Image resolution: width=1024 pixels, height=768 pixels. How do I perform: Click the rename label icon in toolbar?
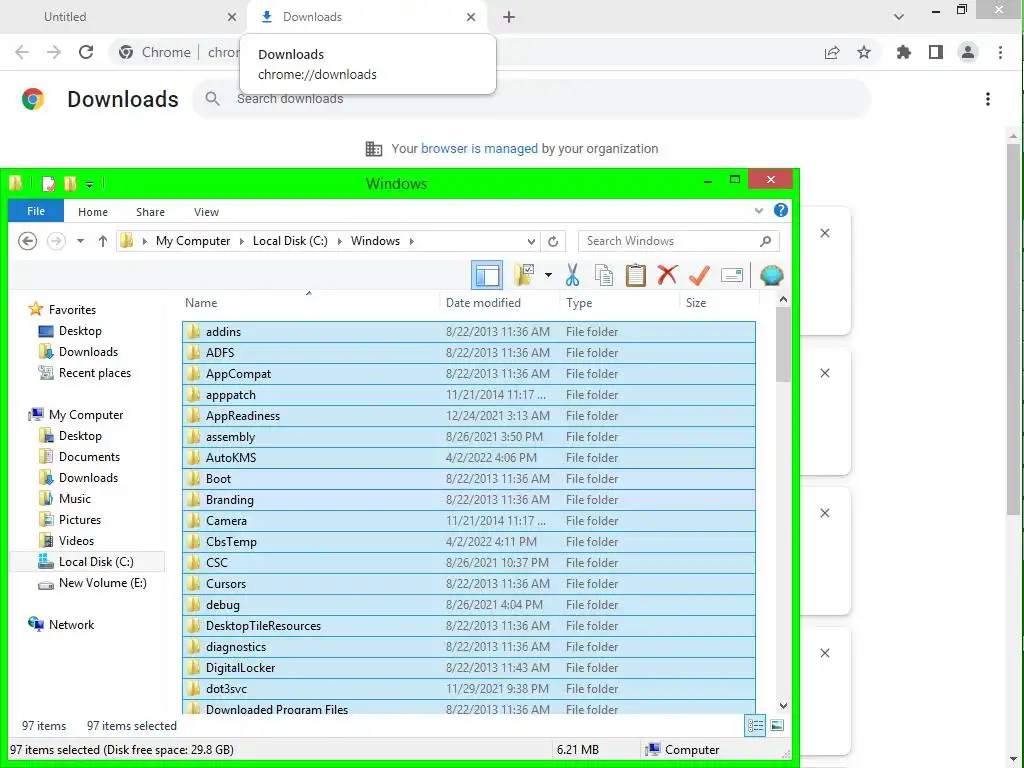732,276
